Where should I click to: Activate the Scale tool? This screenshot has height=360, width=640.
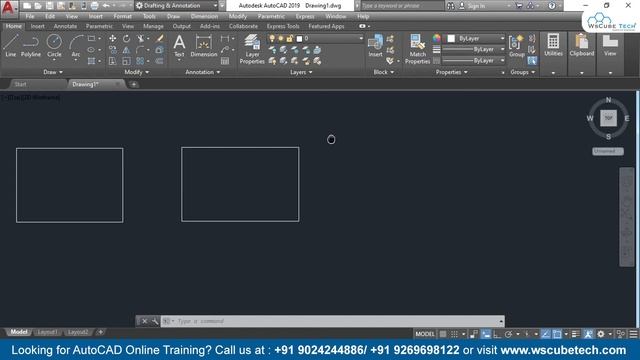tap(127, 61)
